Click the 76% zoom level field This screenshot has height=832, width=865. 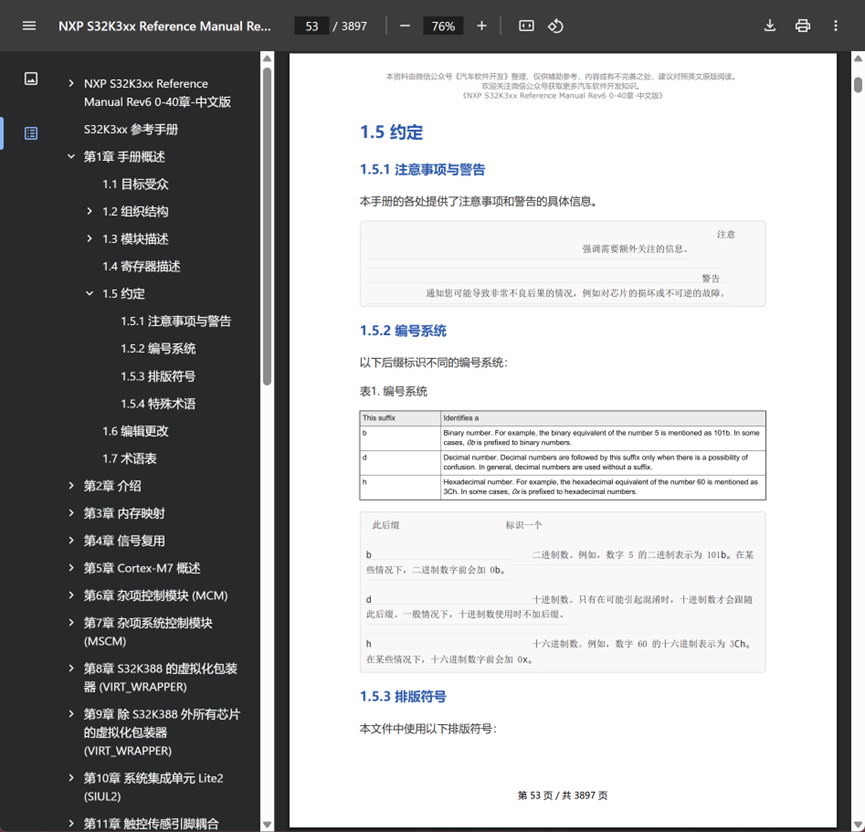point(443,26)
